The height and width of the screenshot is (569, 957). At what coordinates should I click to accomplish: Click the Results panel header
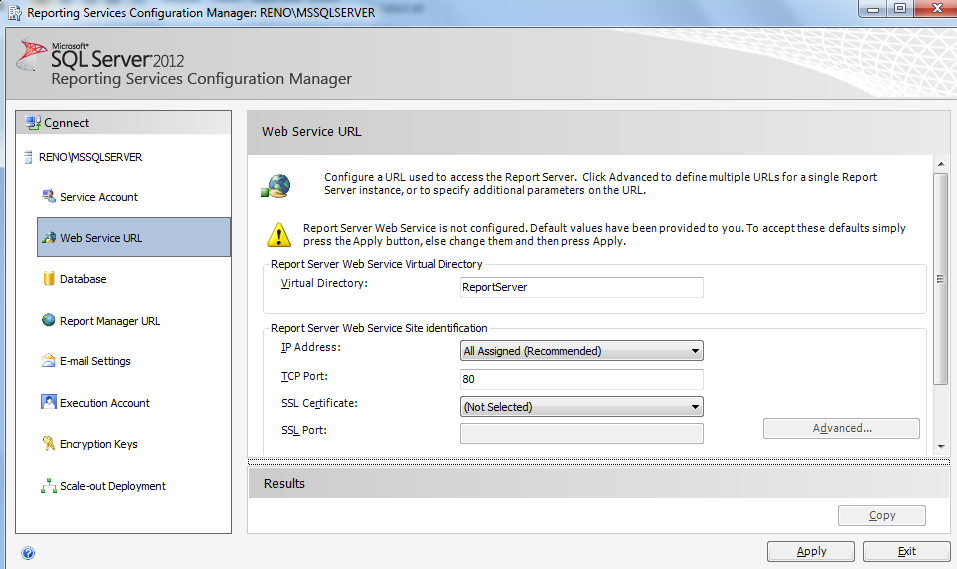pos(599,483)
